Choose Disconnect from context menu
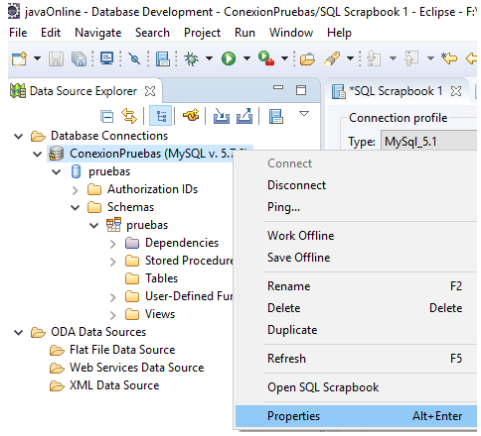The image size is (481, 436). [356, 185]
